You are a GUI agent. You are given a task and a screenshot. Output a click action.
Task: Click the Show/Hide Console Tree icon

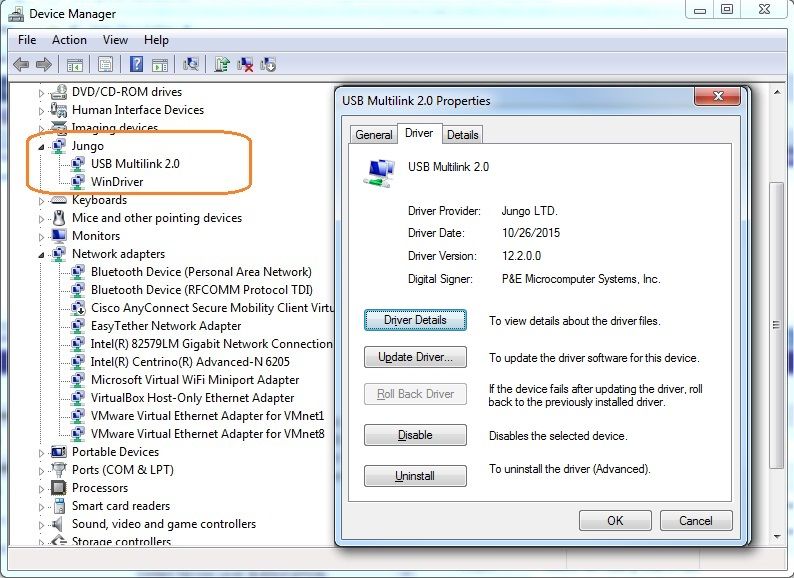[74, 64]
